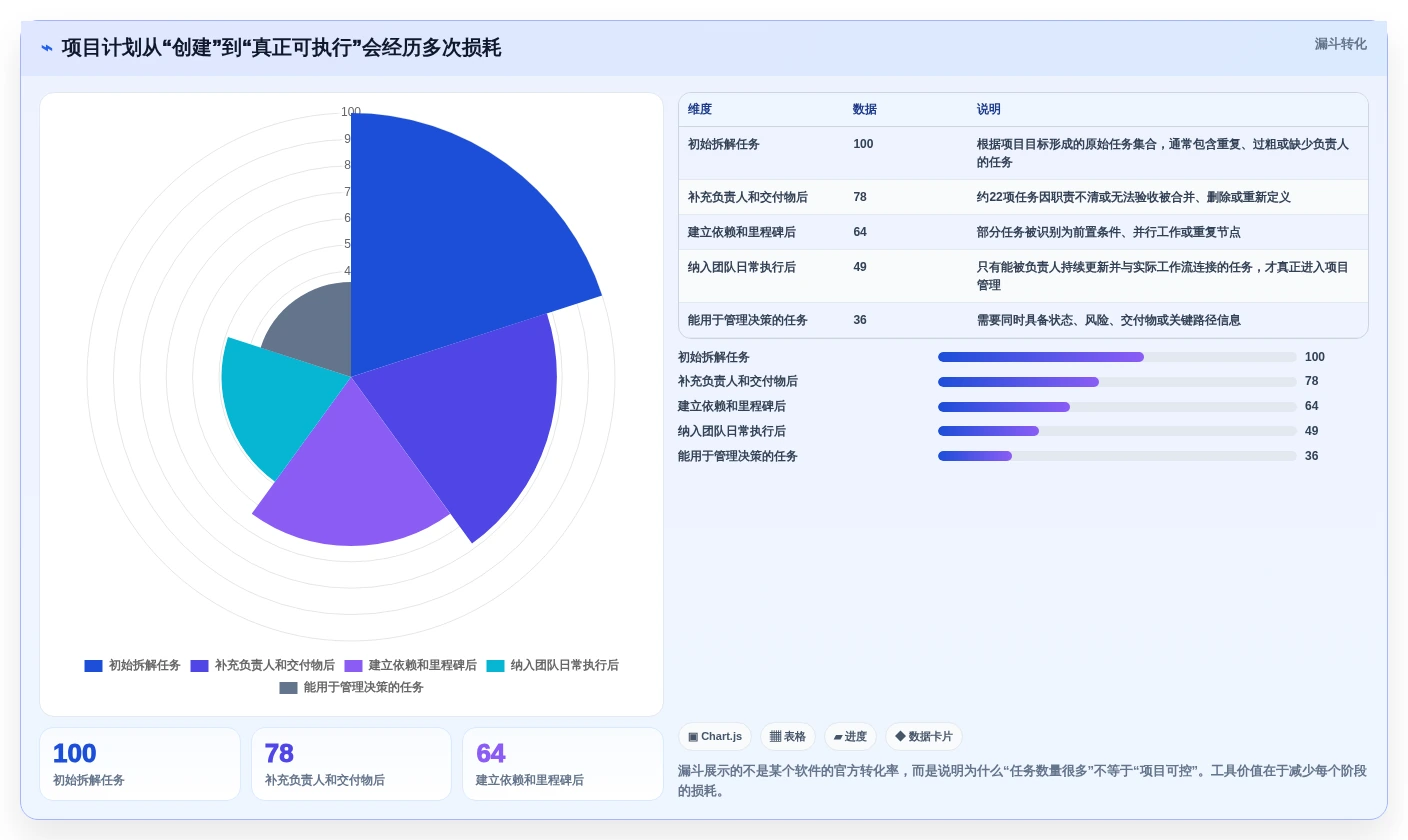Click the 数据卡片 tag chip
The height and width of the screenshot is (840, 1408).
pyautogui.click(x=924, y=737)
